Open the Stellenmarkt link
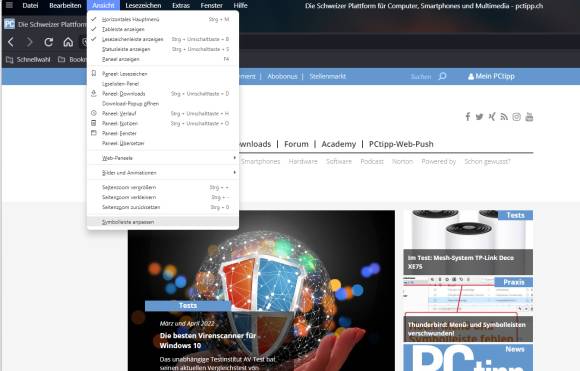 [x=328, y=76]
